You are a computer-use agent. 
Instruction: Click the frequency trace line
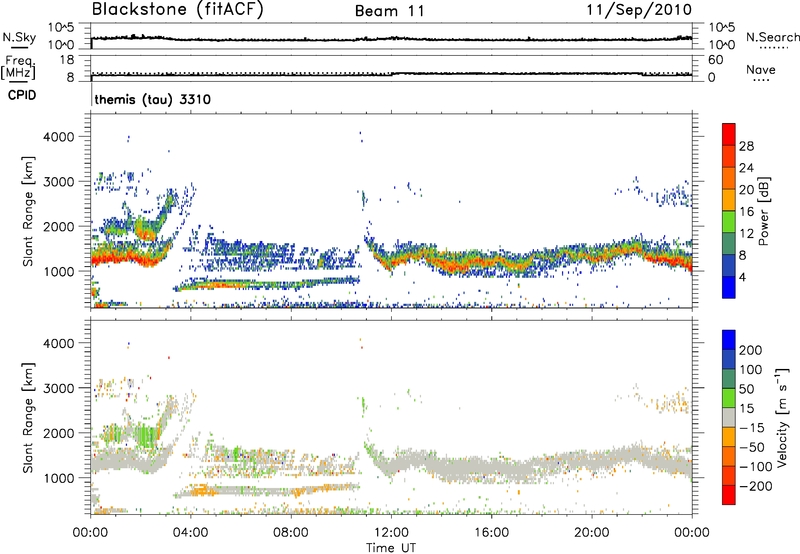[391, 75]
